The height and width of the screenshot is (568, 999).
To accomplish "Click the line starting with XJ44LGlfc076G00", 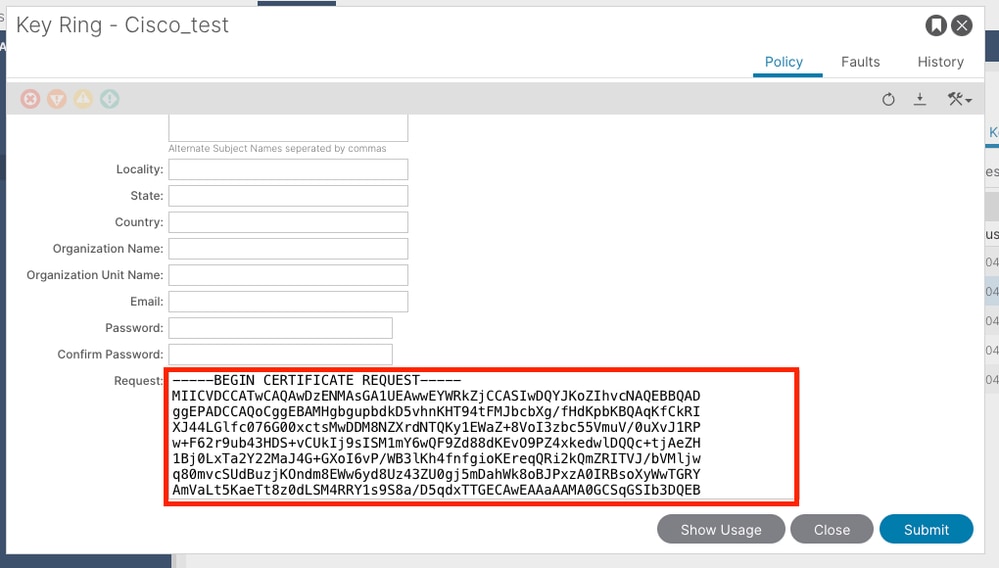I will 436,427.
